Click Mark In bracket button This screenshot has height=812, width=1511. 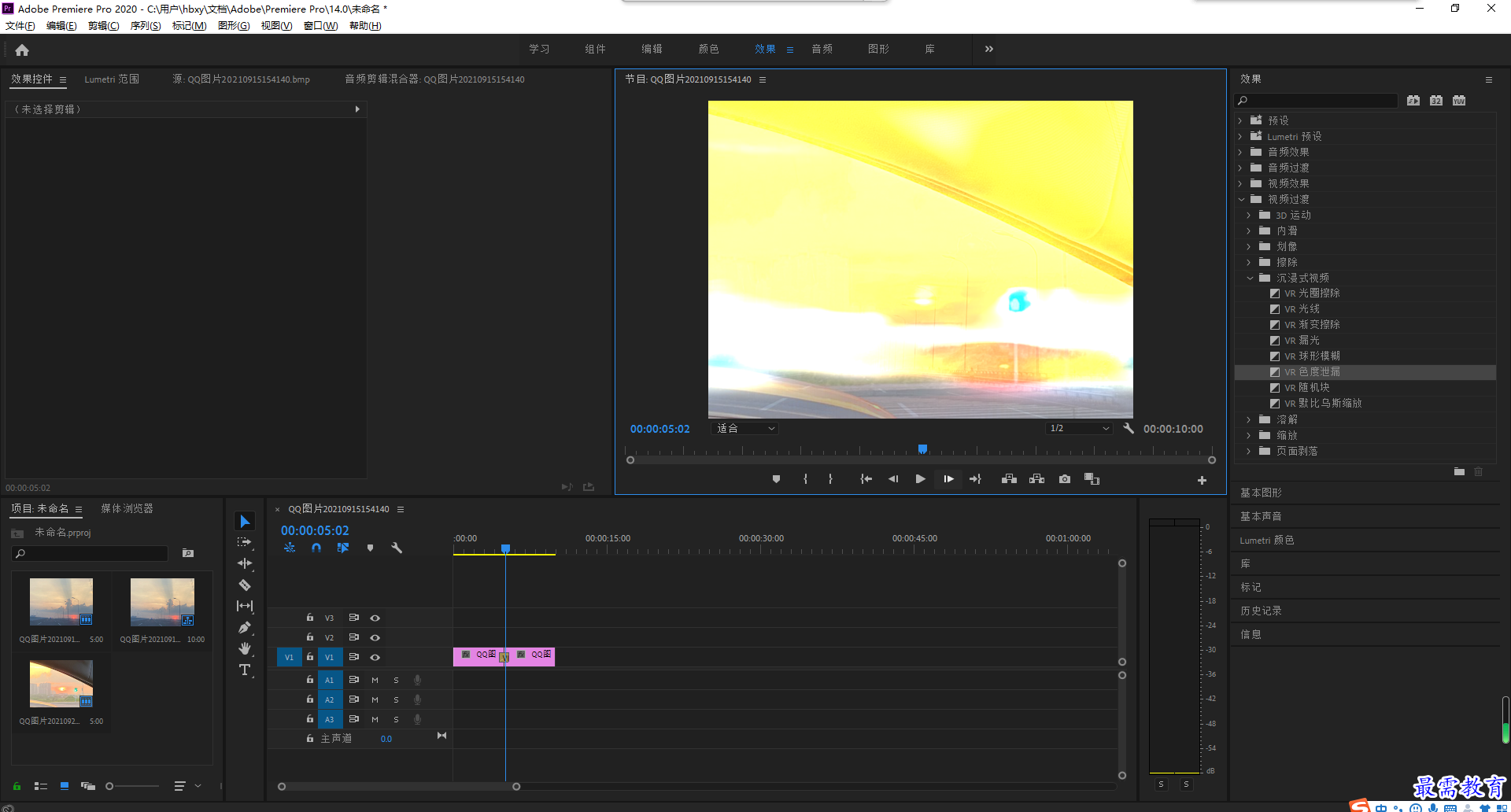[x=805, y=479]
